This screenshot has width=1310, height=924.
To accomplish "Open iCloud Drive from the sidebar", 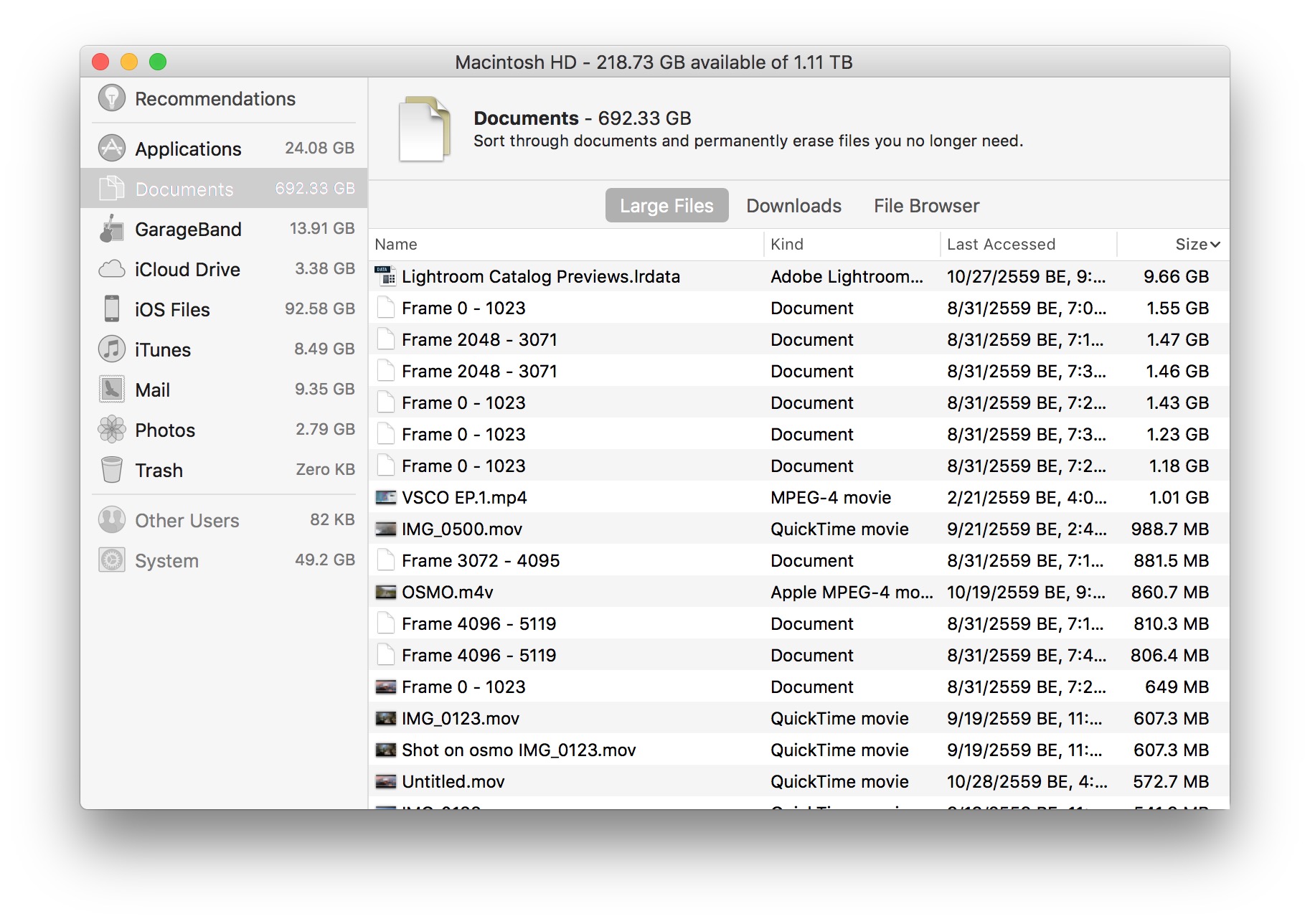I will [111, 269].
